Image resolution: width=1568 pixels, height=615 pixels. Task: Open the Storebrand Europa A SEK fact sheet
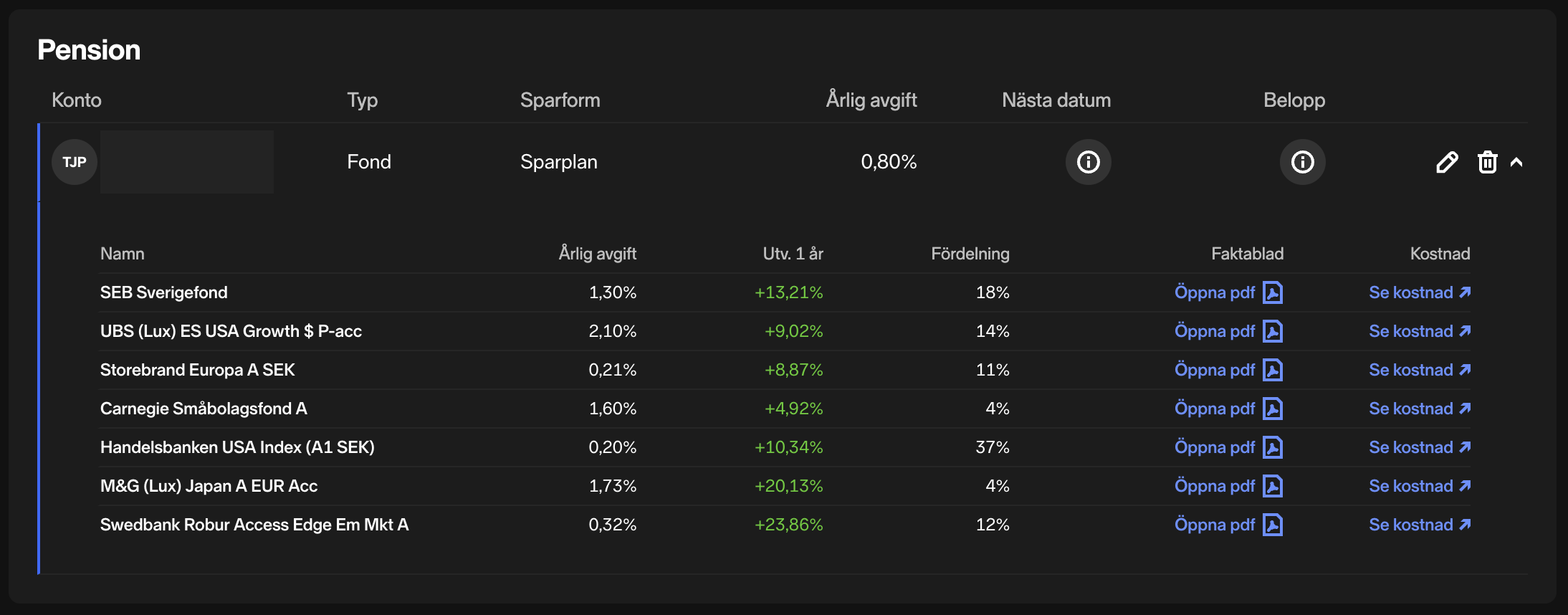pyautogui.click(x=1215, y=370)
